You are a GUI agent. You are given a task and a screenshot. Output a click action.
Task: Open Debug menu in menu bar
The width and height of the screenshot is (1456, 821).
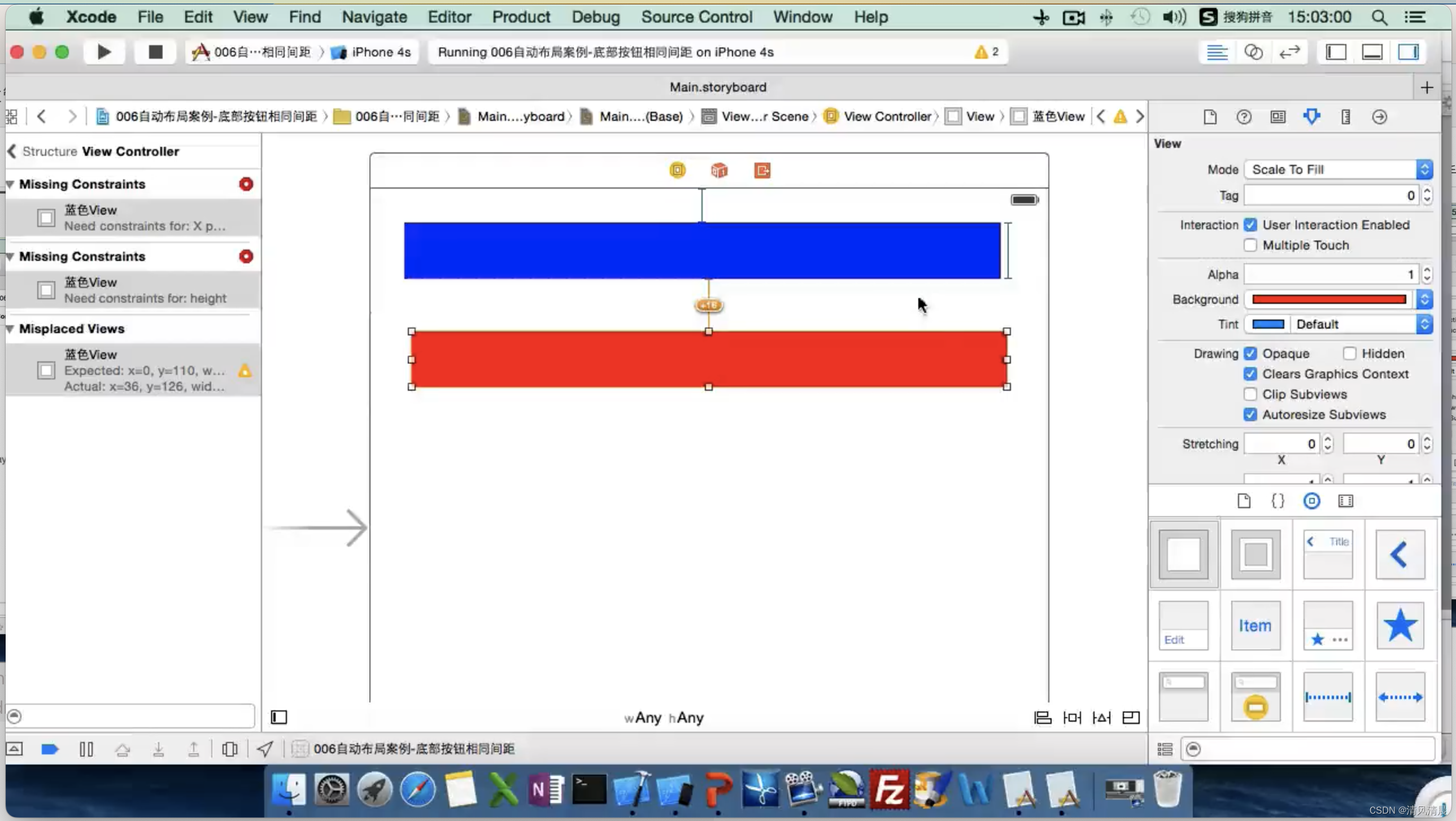click(595, 17)
